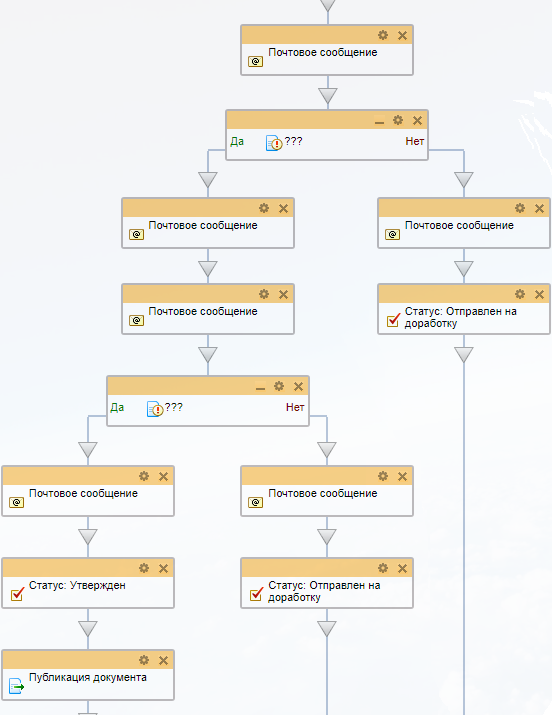The image size is (552, 715).
Task: Open gear of Отправлен на доработку under first Нет
Action: coord(520,294)
